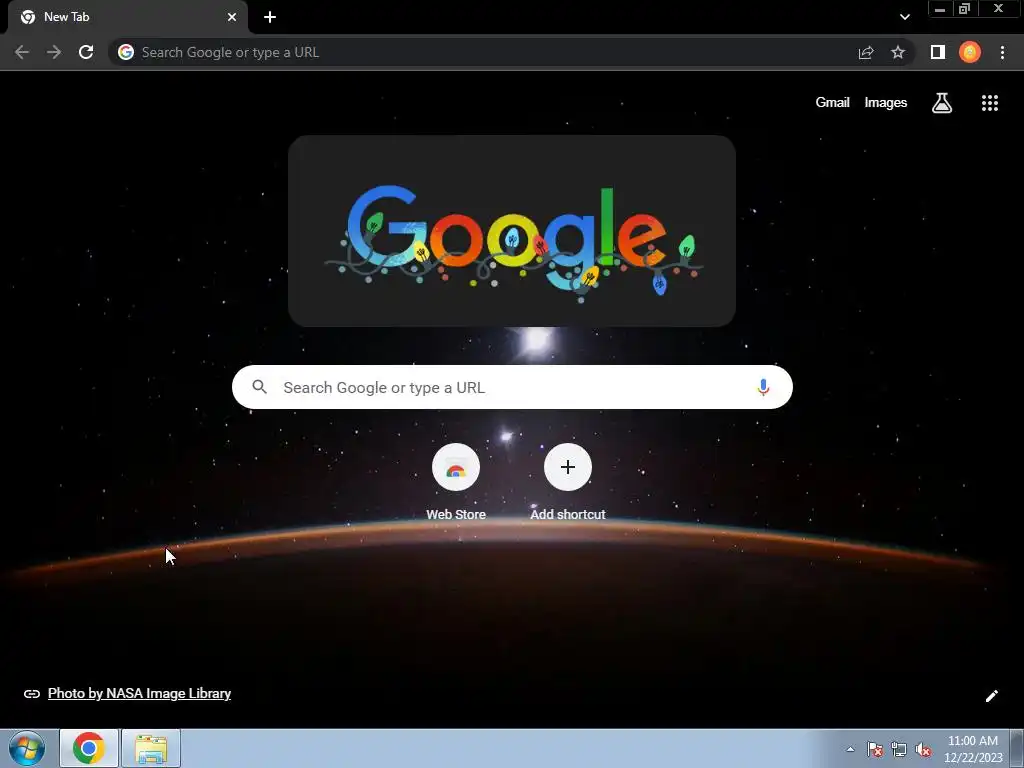
Task: Reload the current page
Action: 86,52
